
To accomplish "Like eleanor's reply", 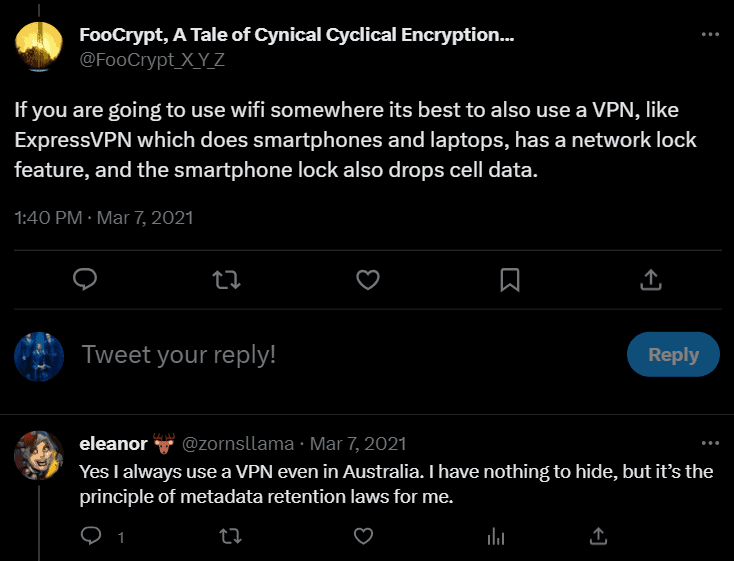I will (362, 536).
